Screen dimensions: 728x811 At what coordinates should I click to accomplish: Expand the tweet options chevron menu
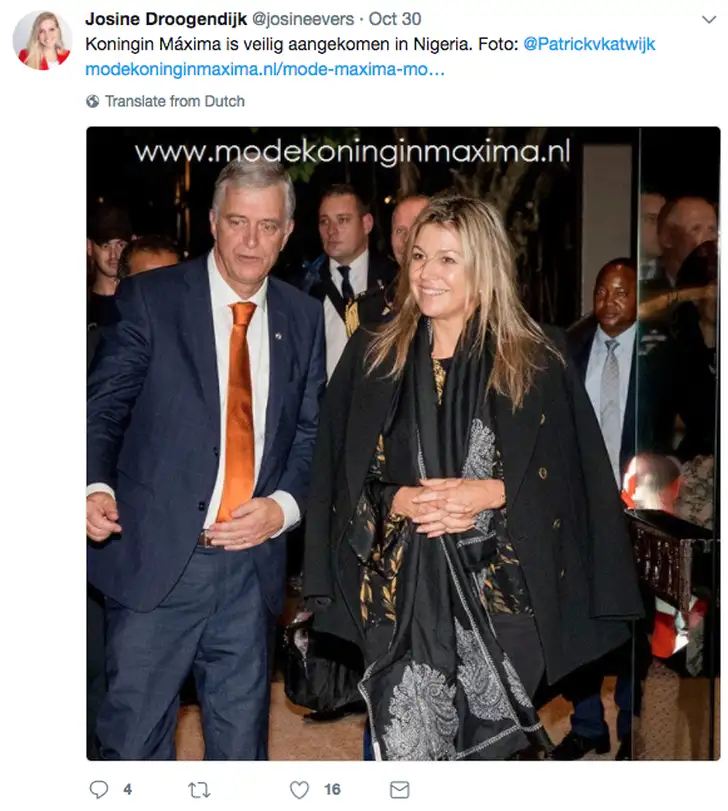coord(709,20)
